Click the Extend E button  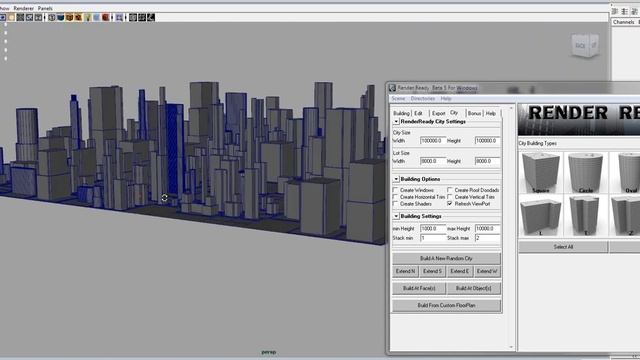pyautogui.click(x=460, y=271)
